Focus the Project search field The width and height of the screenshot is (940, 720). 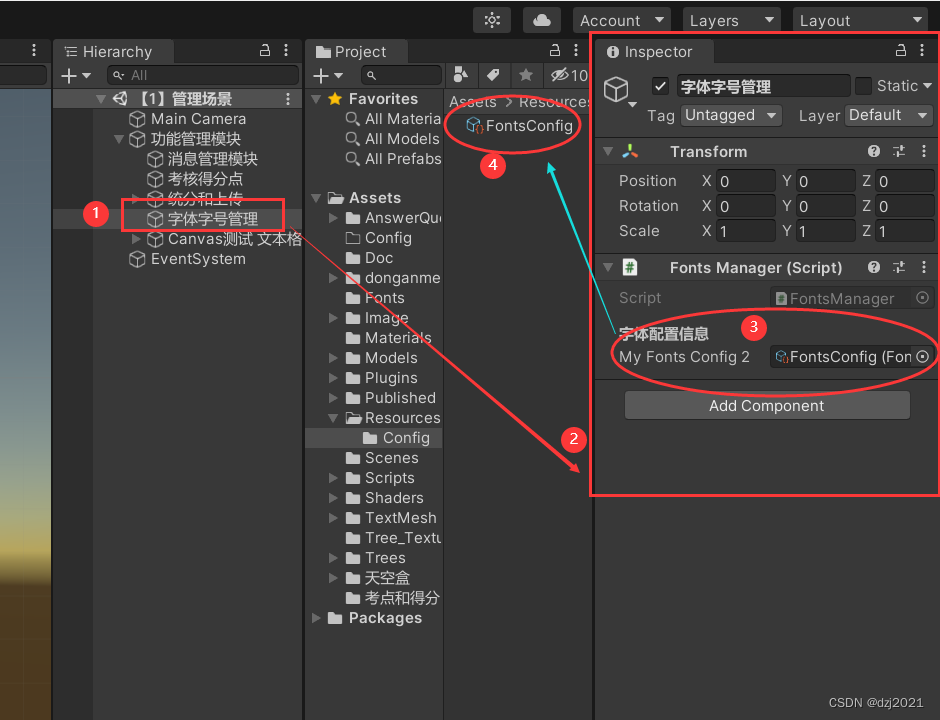401,76
